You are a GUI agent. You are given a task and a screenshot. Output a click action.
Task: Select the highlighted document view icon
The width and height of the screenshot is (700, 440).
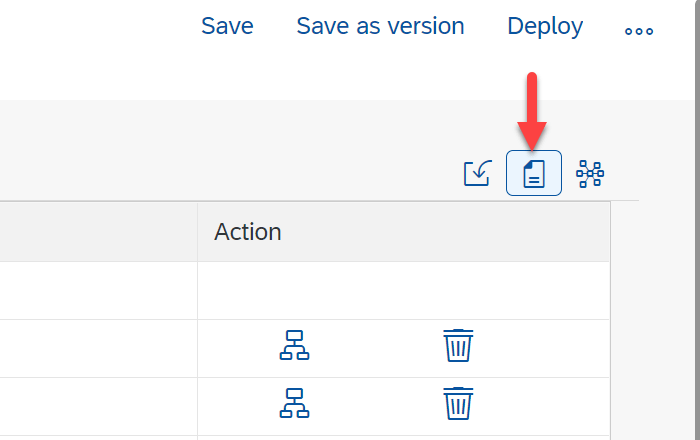coord(534,173)
